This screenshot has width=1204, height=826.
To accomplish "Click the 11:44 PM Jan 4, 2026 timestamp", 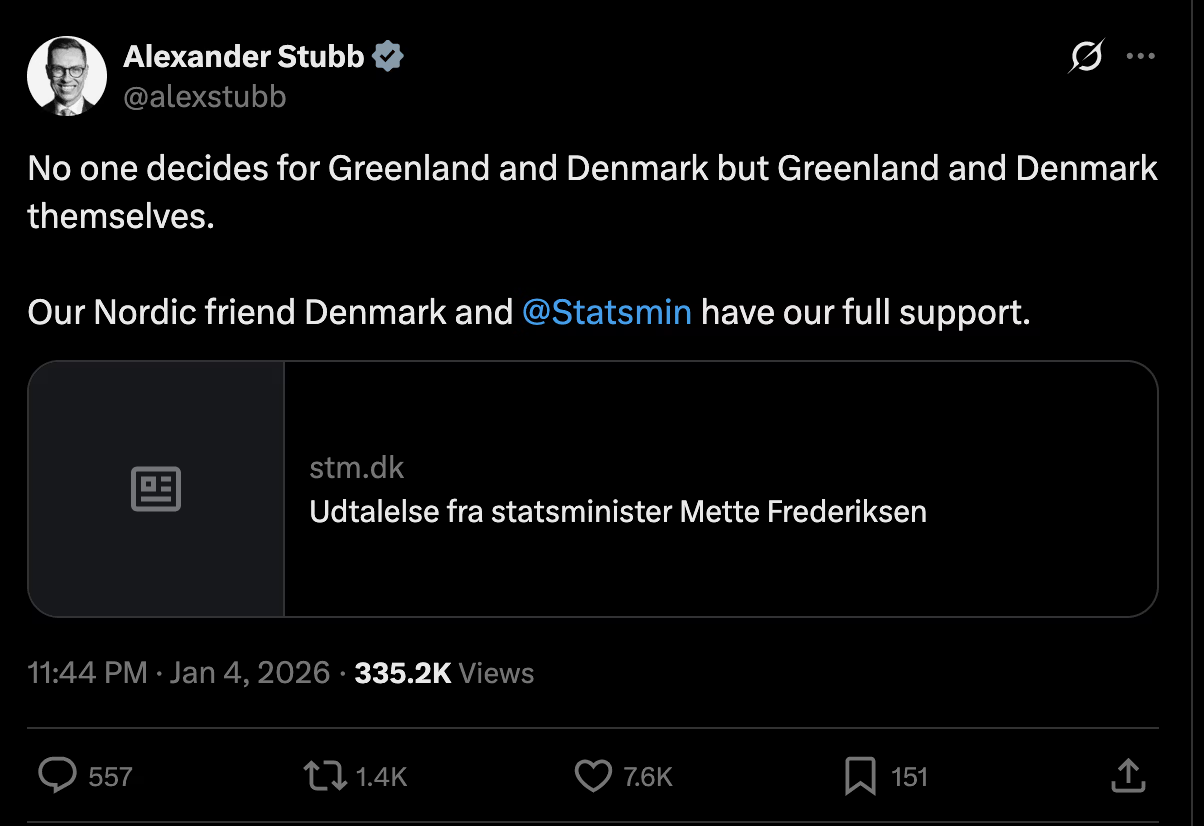I will (x=178, y=673).
